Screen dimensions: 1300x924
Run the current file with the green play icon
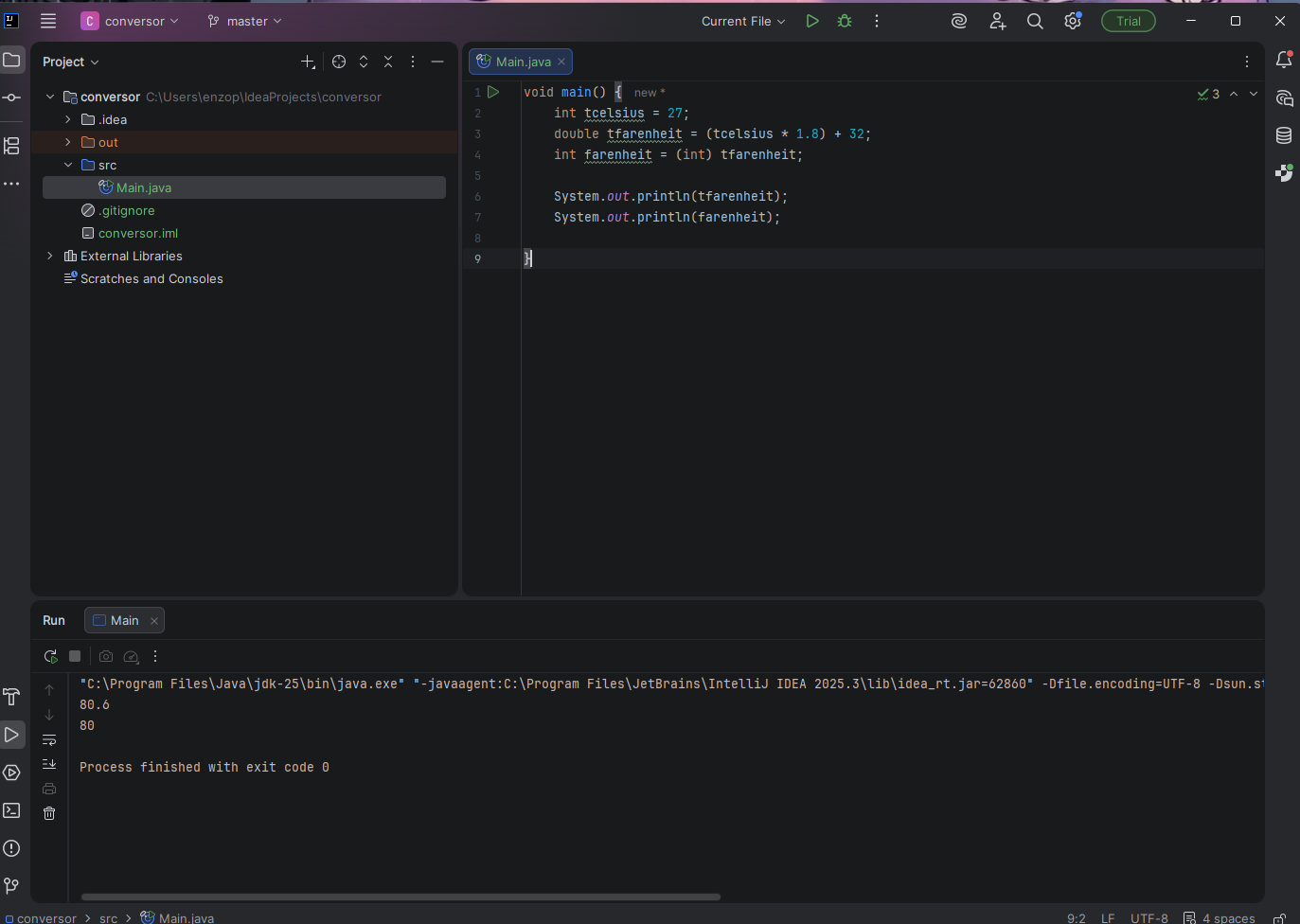pos(811,21)
